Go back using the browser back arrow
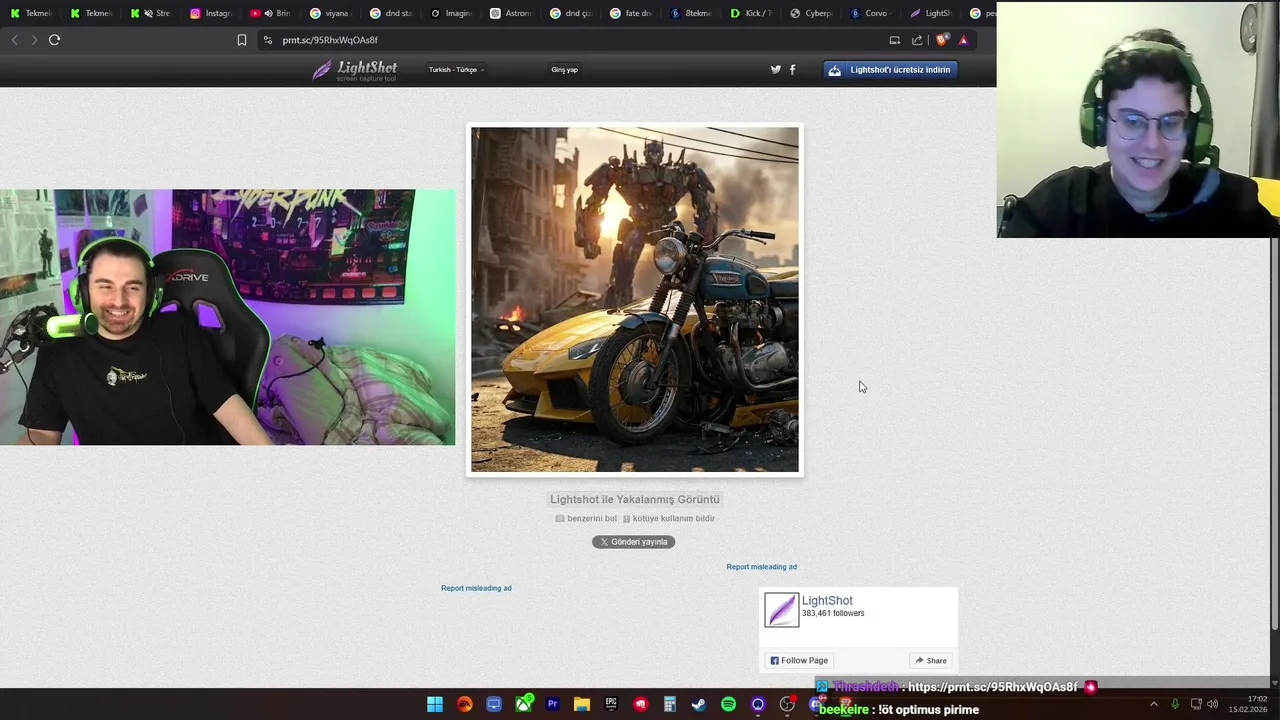 14,40
